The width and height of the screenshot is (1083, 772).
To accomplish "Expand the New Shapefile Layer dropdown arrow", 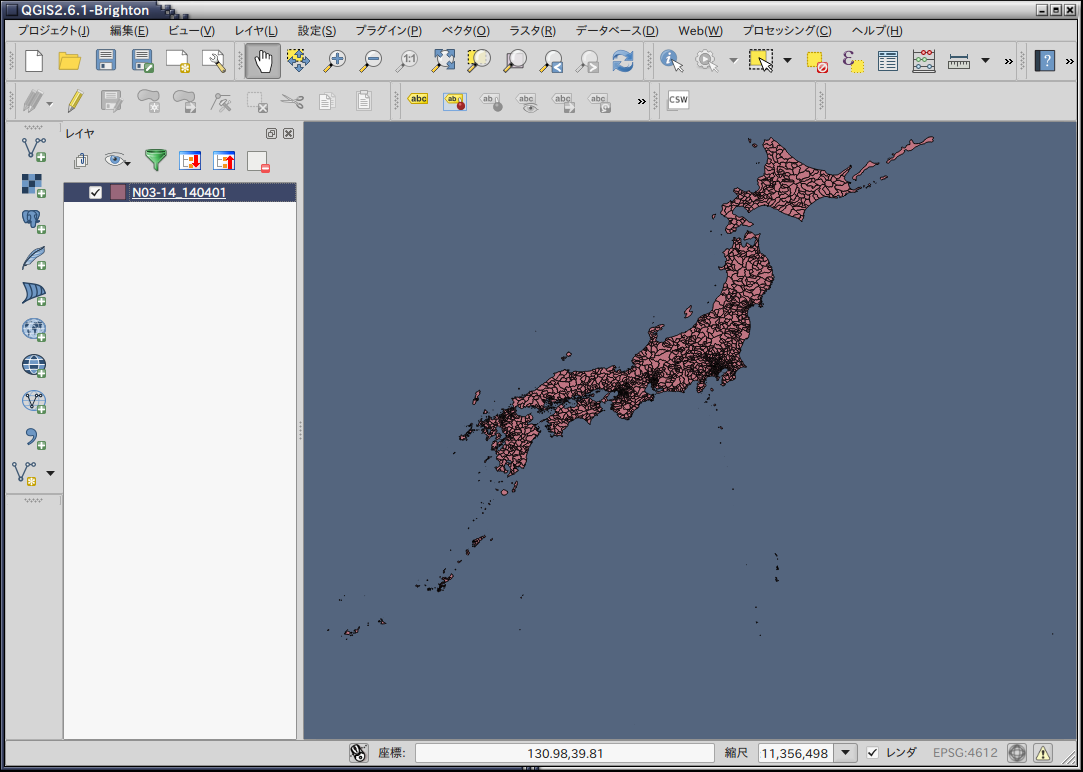I will point(51,473).
